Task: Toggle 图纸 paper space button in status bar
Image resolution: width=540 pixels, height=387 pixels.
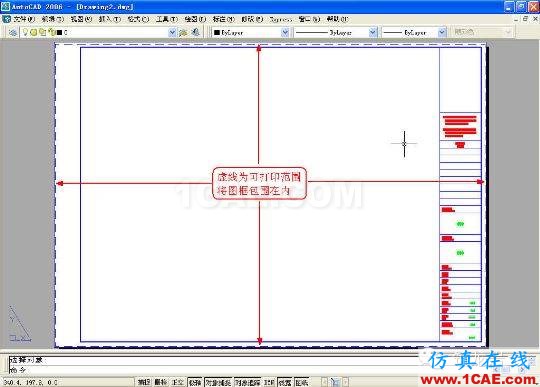Action: click(302, 382)
